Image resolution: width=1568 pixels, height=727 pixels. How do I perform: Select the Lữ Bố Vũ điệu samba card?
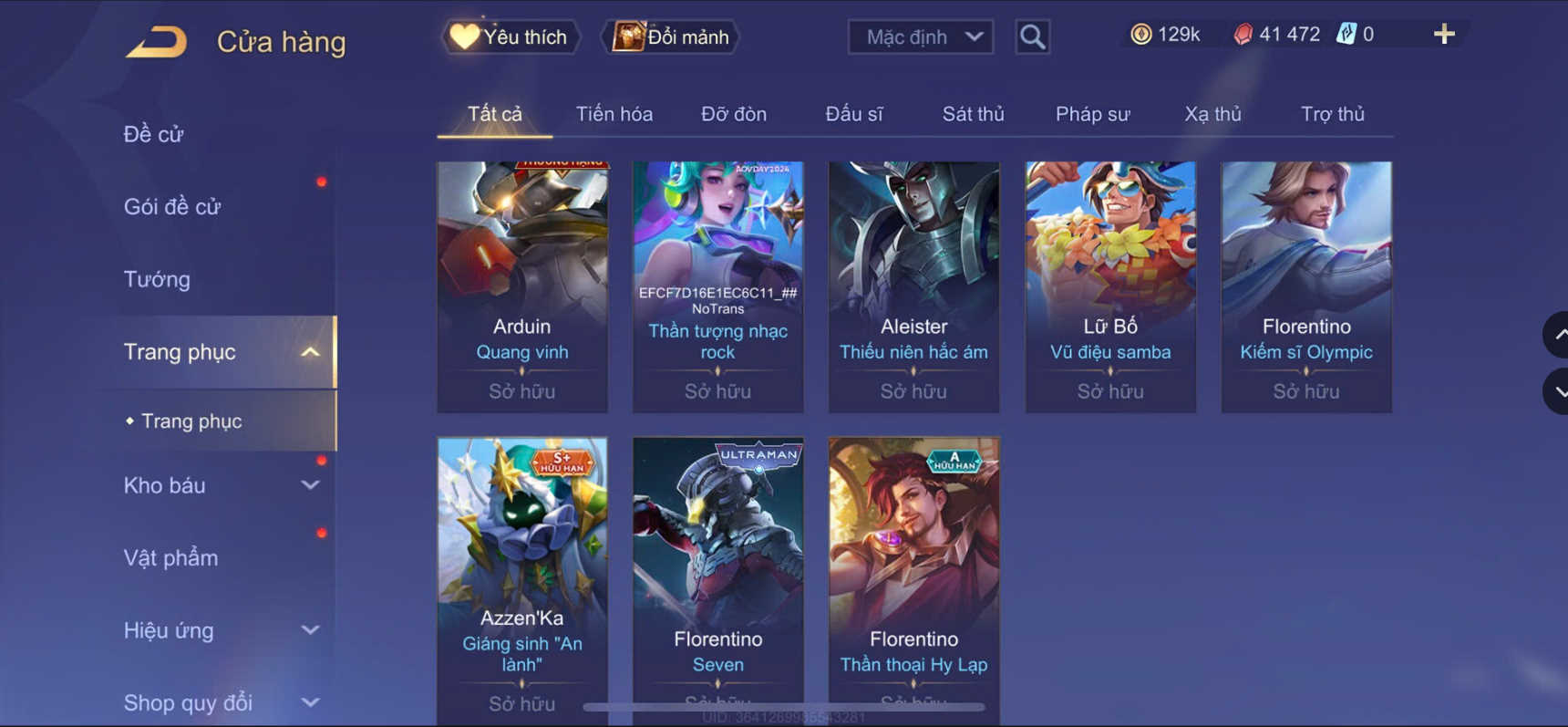coord(1110,287)
